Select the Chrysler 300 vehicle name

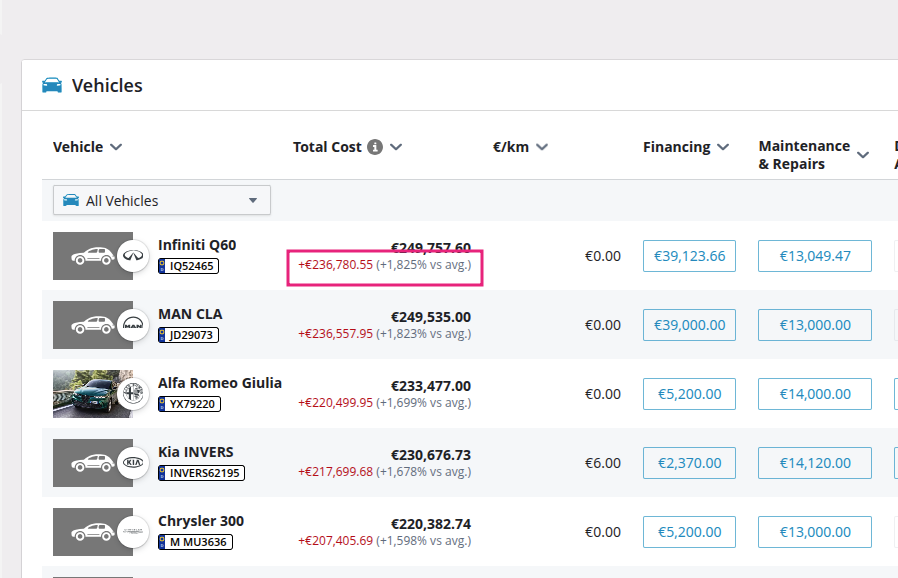(x=201, y=521)
